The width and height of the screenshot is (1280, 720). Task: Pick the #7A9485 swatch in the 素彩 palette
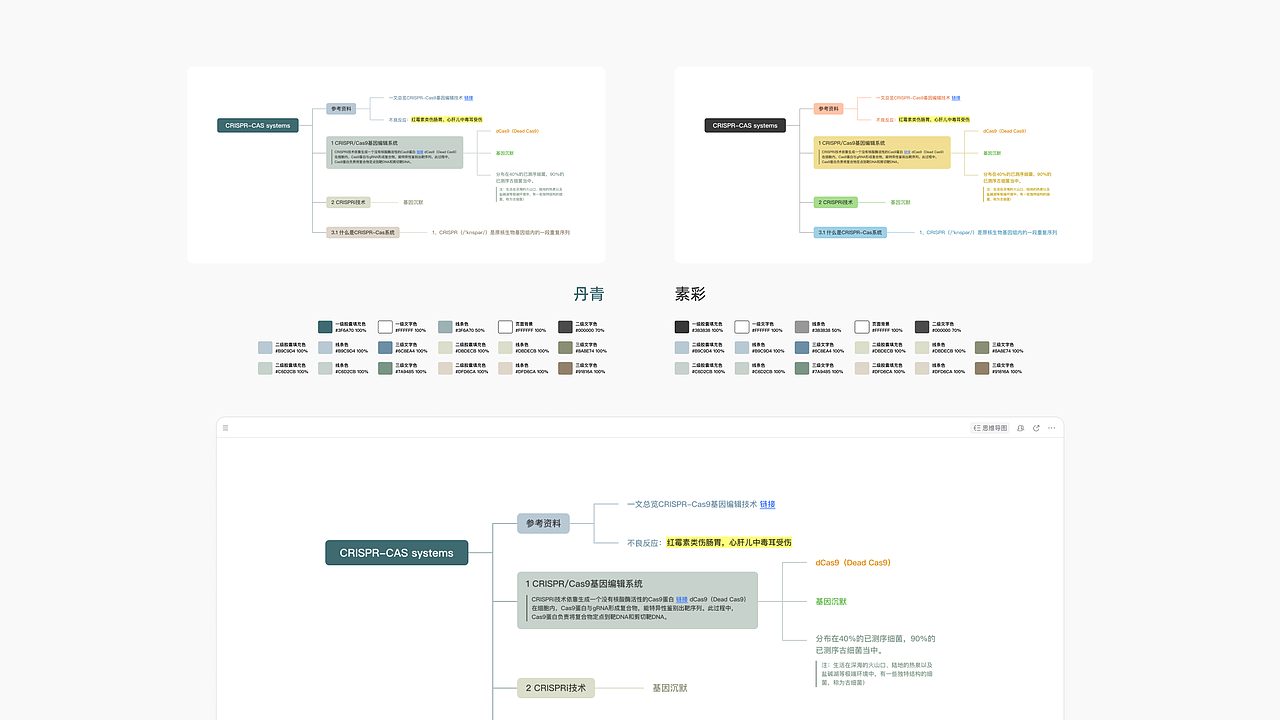click(x=802, y=369)
